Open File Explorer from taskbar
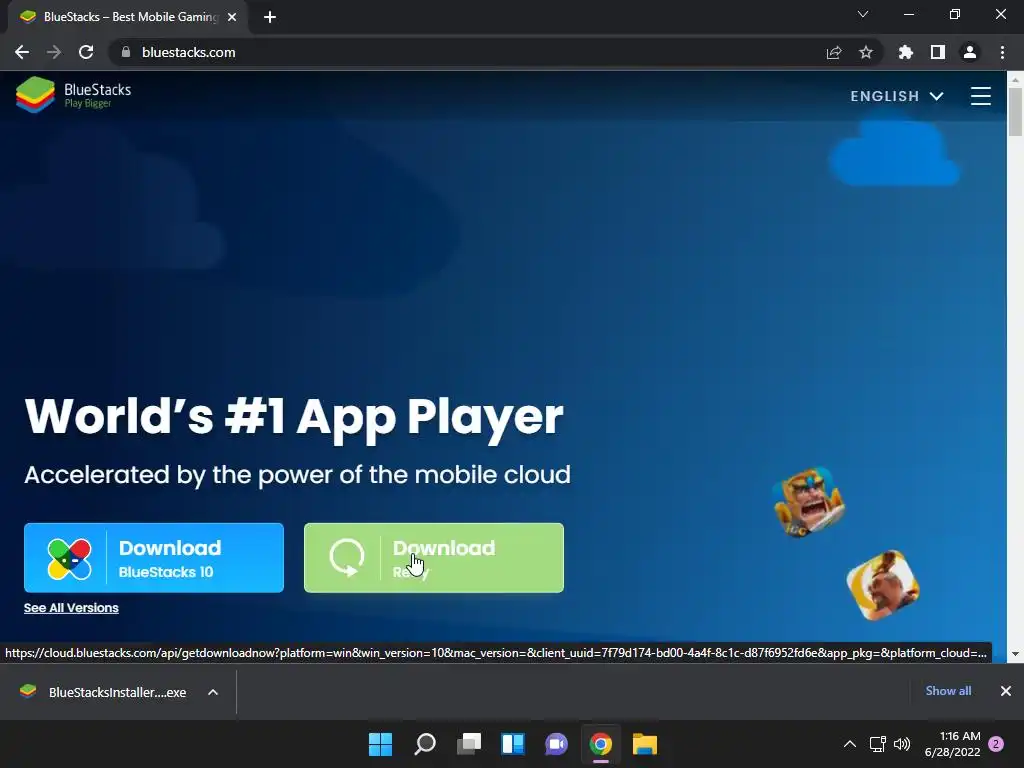1024x768 pixels. pyautogui.click(x=645, y=744)
